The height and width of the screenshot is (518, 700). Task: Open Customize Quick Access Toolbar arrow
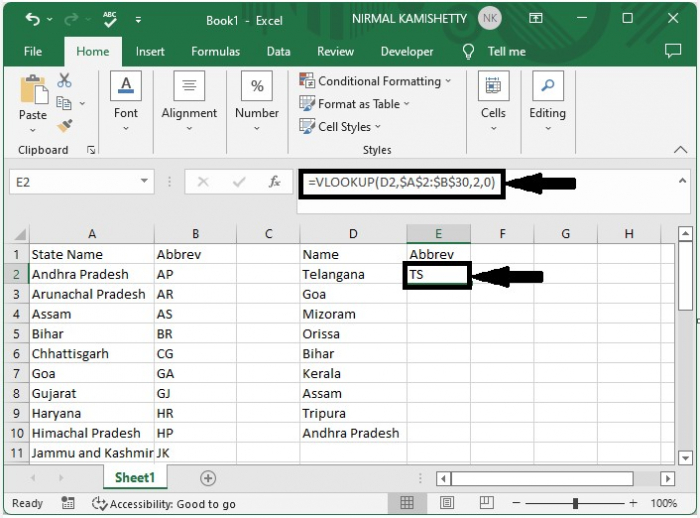pyautogui.click(x=138, y=20)
